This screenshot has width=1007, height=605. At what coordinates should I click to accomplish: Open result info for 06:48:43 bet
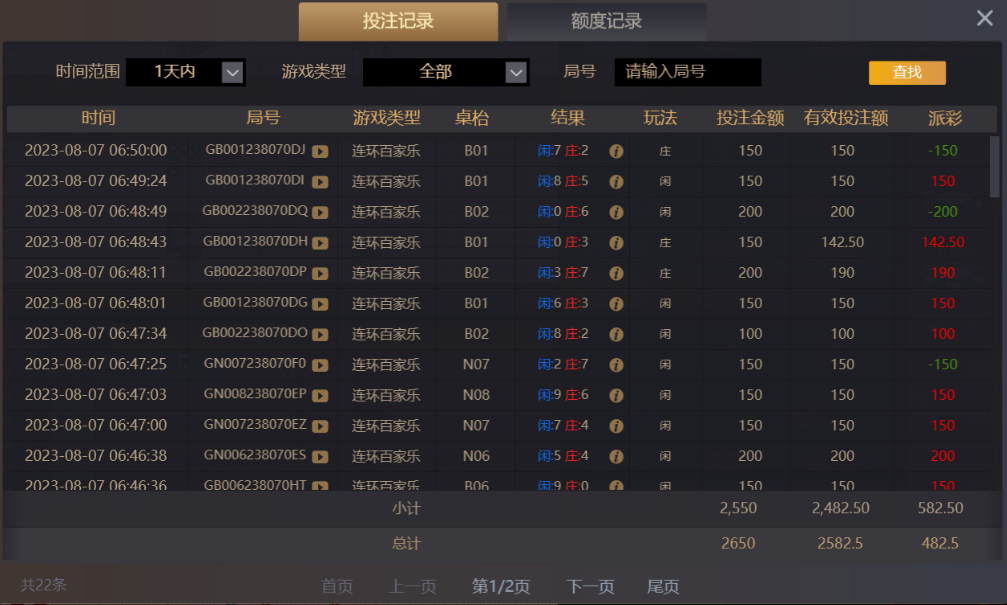click(616, 243)
